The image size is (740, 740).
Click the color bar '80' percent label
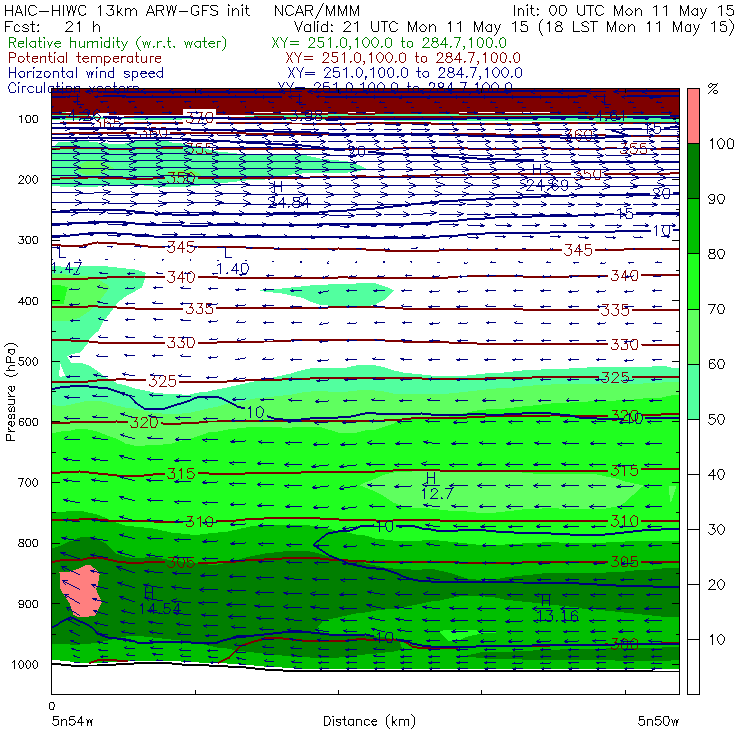pos(717,254)
